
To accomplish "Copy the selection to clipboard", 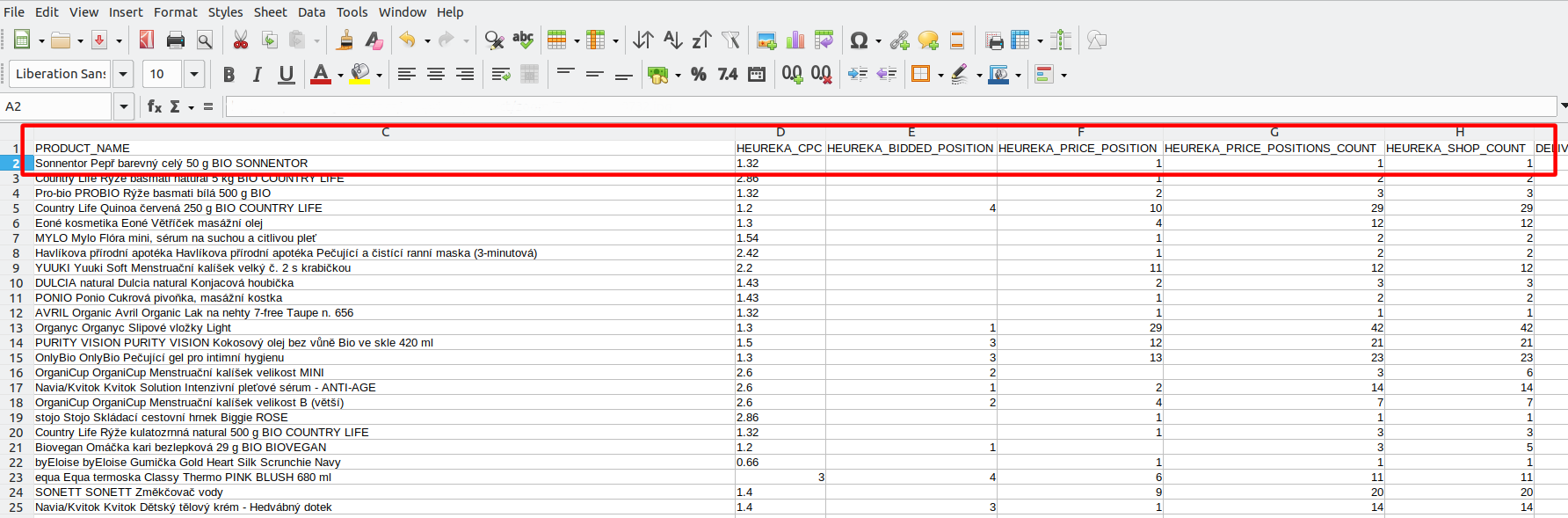I will [x=269, y=40].
